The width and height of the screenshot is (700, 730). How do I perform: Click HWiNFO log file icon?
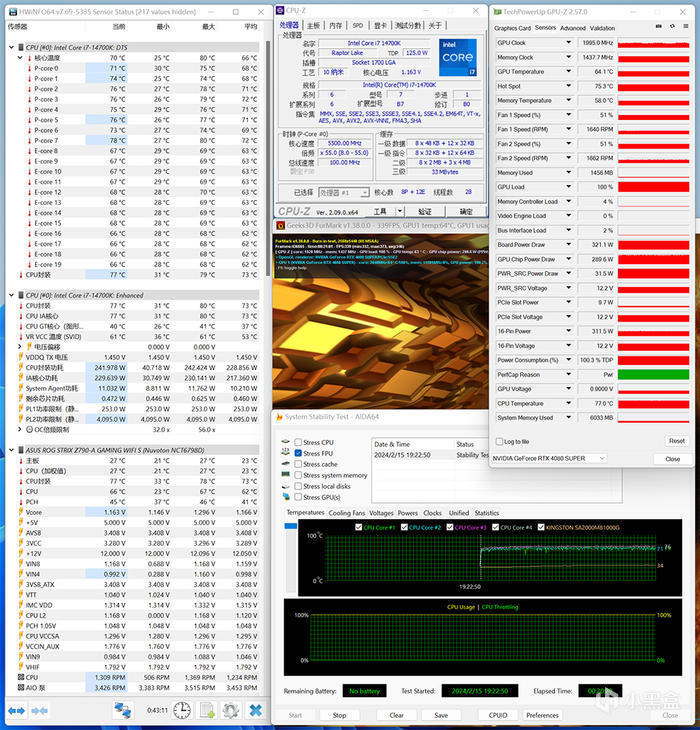(x=207, y=710)
